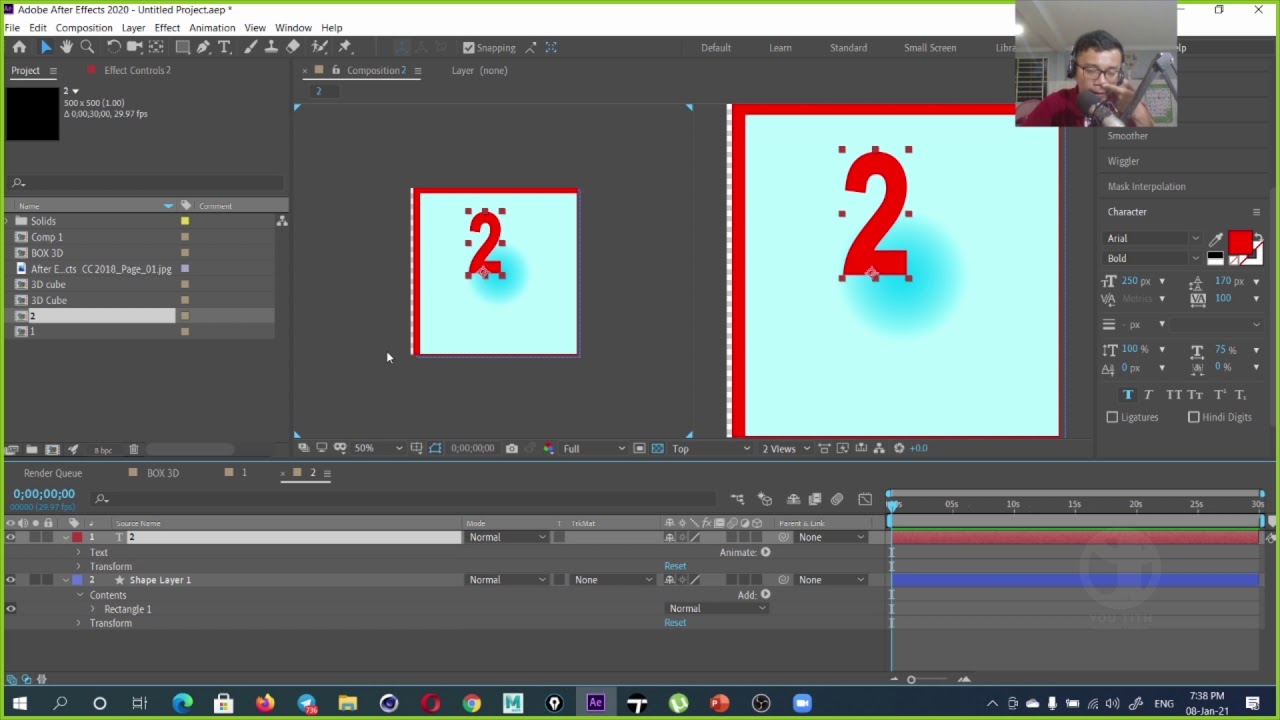
Task: Open the Full resolution dropdown
Action: click(594, 448)
